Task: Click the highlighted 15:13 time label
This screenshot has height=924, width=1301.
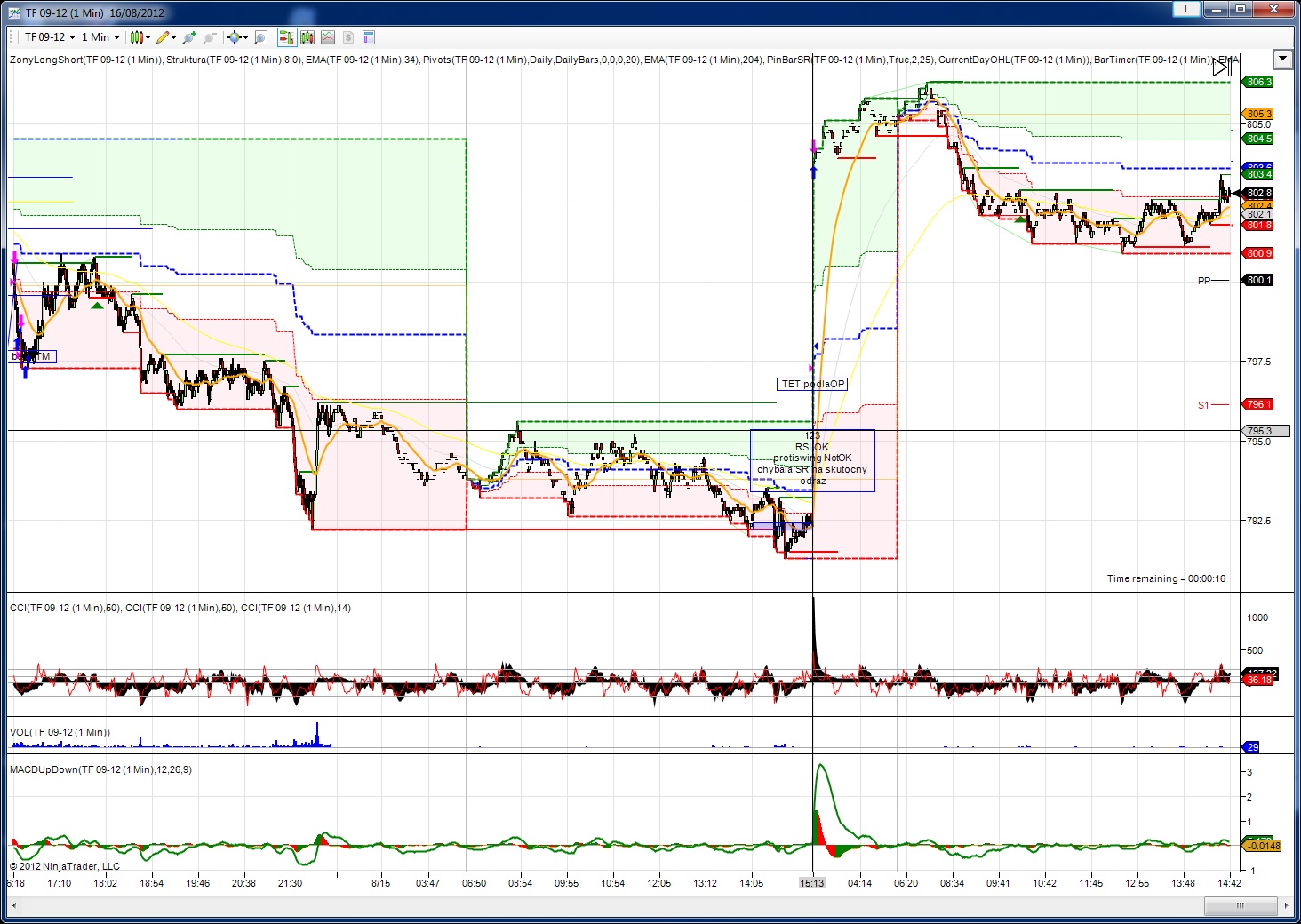Action: pos(812,883)
